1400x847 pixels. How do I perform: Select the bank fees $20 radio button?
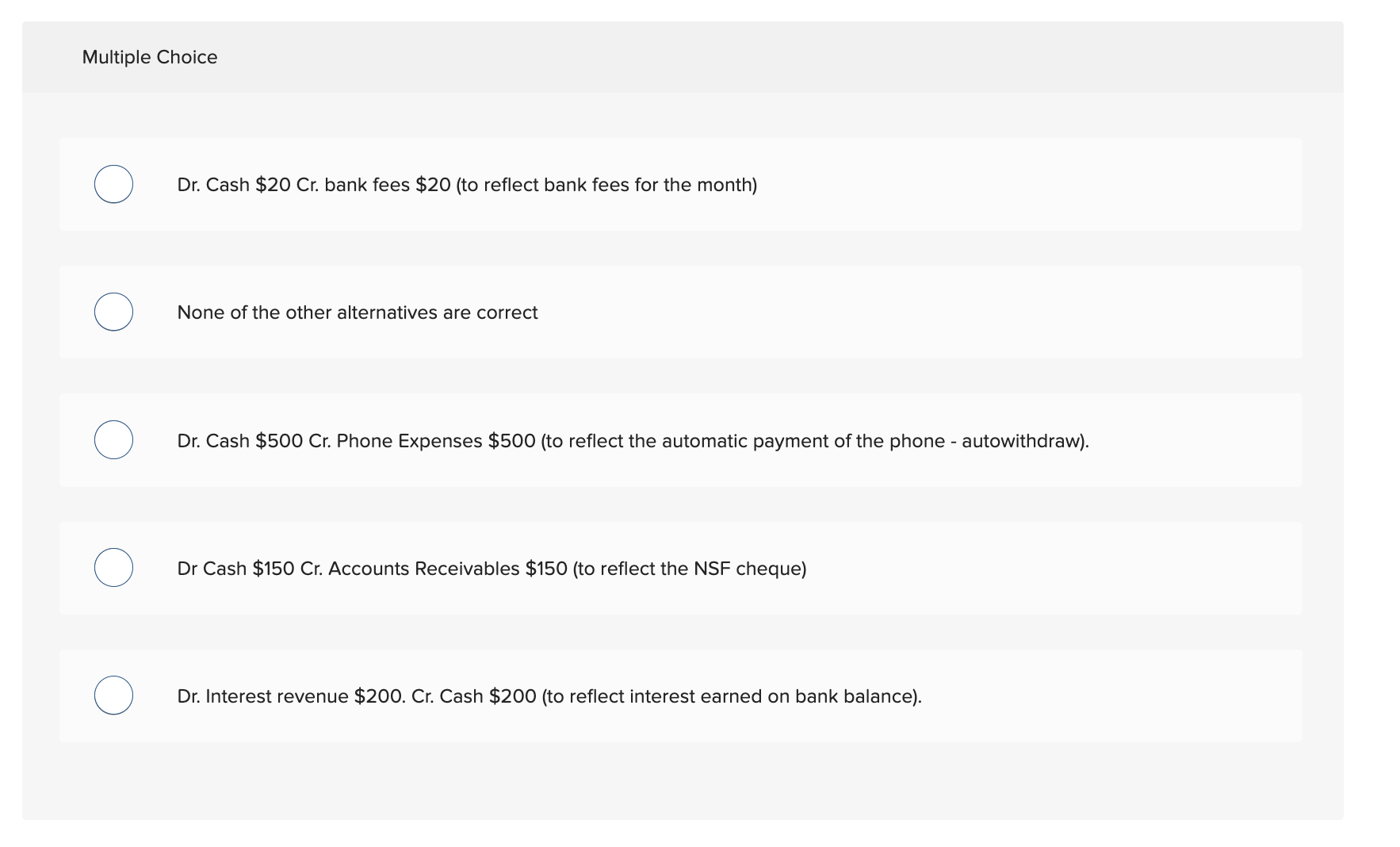click(x=113, y=184)
